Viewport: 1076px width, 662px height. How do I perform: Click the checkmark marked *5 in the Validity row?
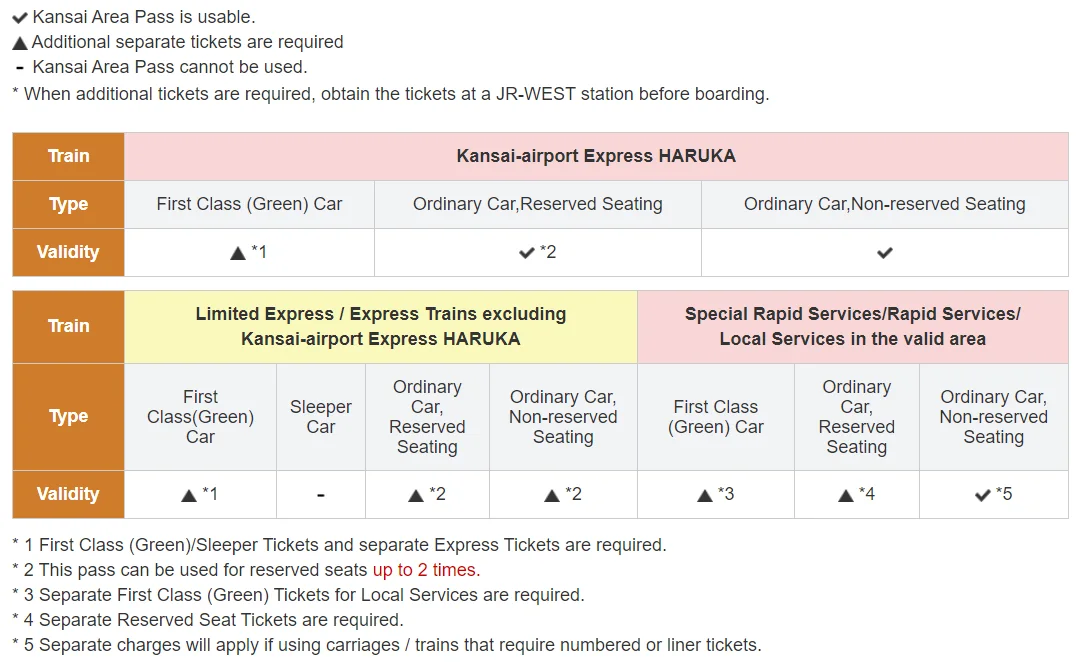[x=983, y=495]
